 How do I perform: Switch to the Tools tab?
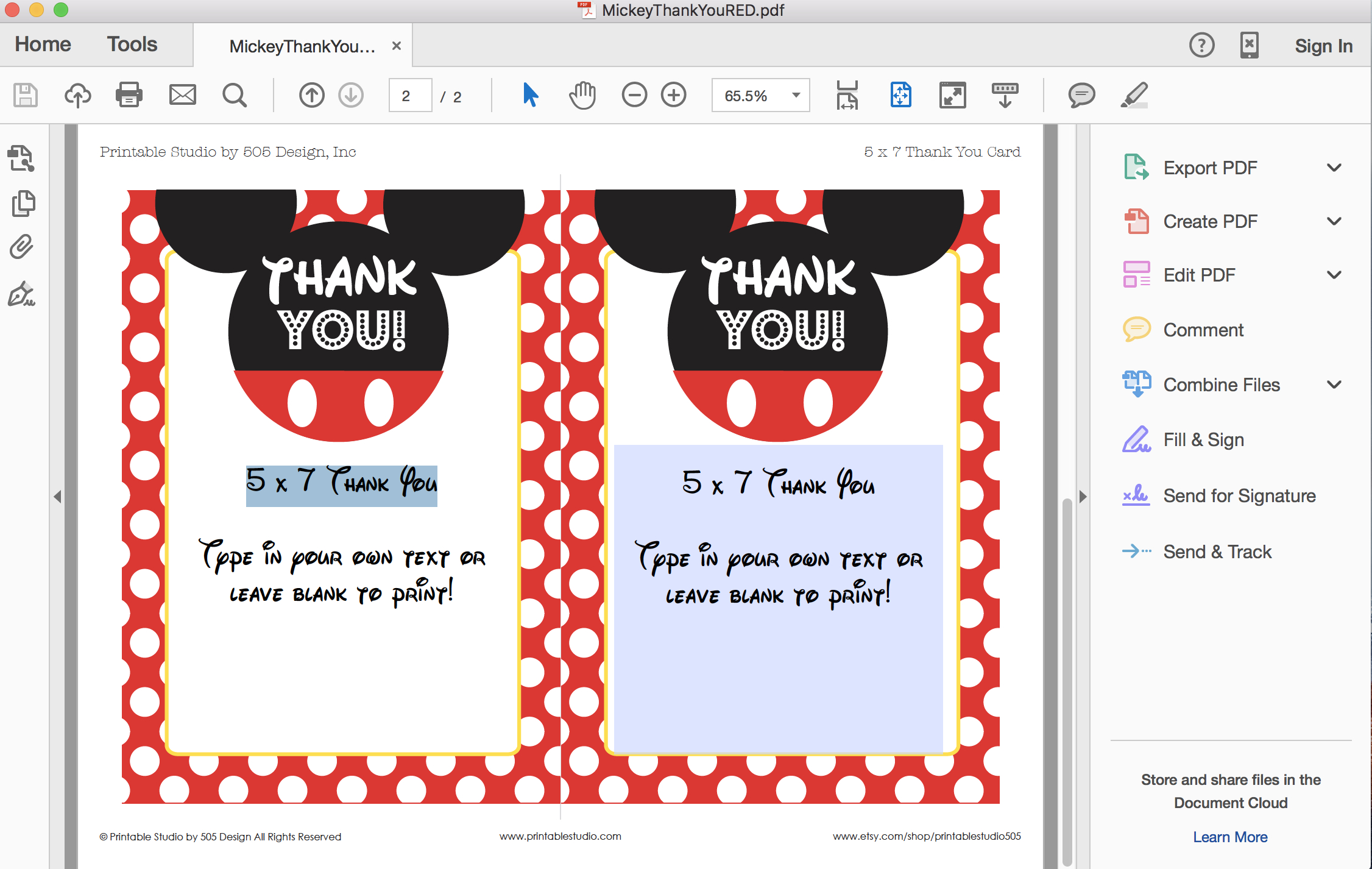pyautogui.click(x=131, y=44)
